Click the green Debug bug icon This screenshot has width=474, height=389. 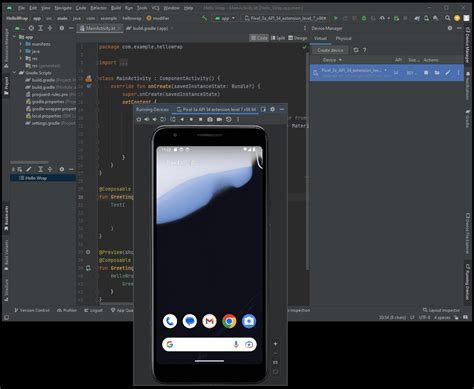click(x=364, y=18)
